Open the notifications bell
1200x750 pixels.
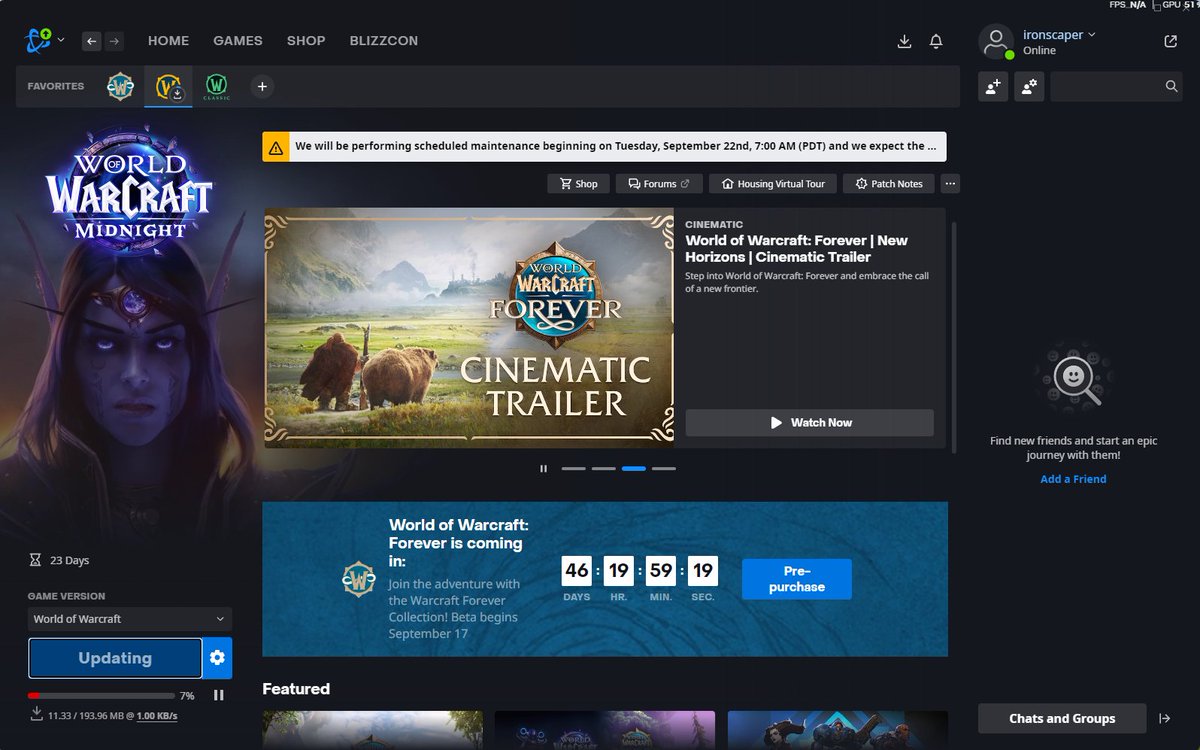(x=936, y=41)
